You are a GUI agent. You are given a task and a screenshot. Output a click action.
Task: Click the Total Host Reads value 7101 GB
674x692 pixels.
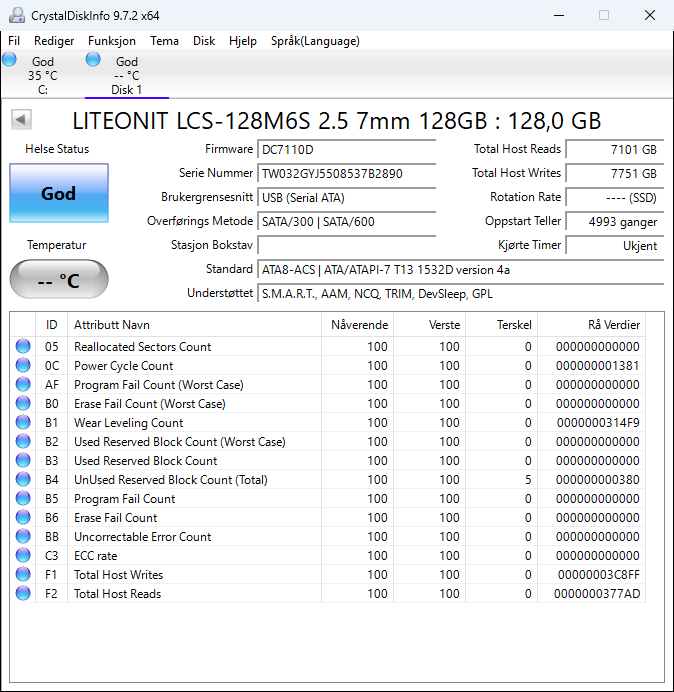click(x=615, y=150)
